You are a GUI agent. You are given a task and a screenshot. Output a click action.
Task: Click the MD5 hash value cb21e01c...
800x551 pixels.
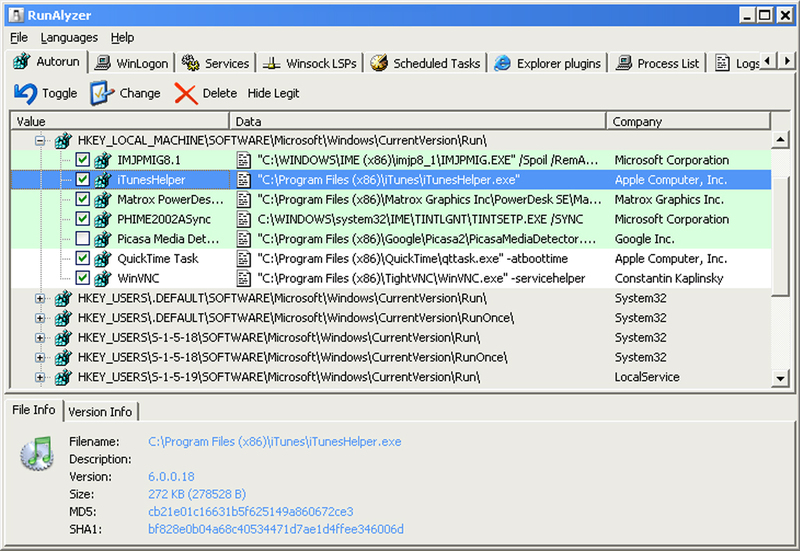[x=251, y=512]
